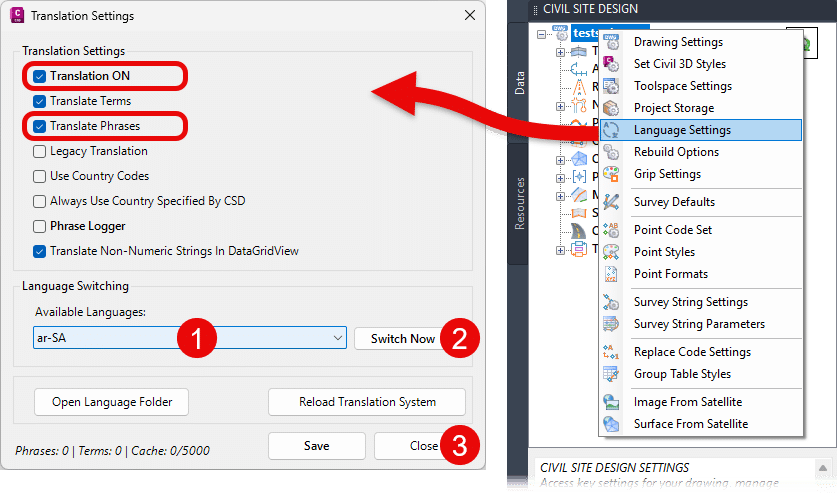837x500 pixels.
Task: Click the Translation Settings app icon in the title bar
Action: point(17,15)
